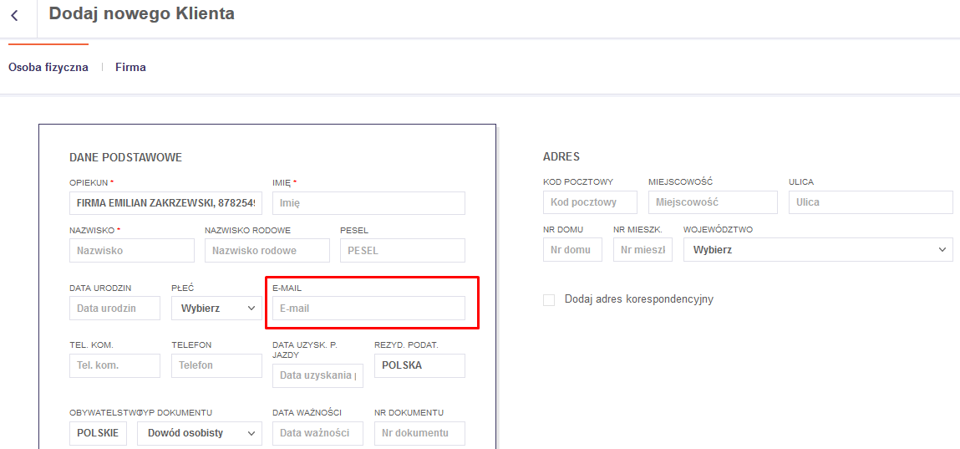Screen dimensions: 960x449
Task: Focus the Imię text field
Action: (x=368, y=203)
